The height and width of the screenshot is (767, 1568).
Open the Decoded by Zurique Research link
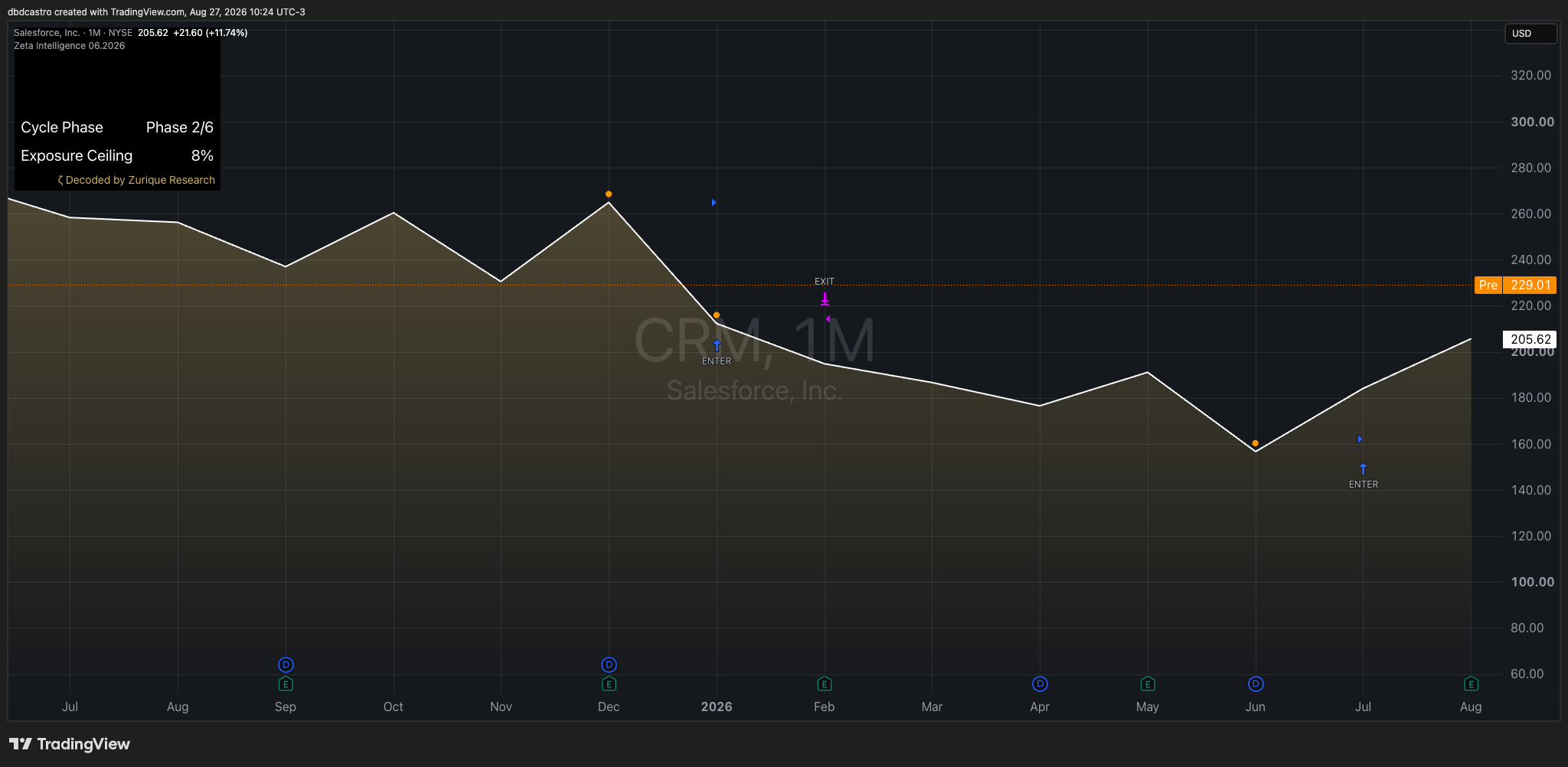(x=136, y=180)
